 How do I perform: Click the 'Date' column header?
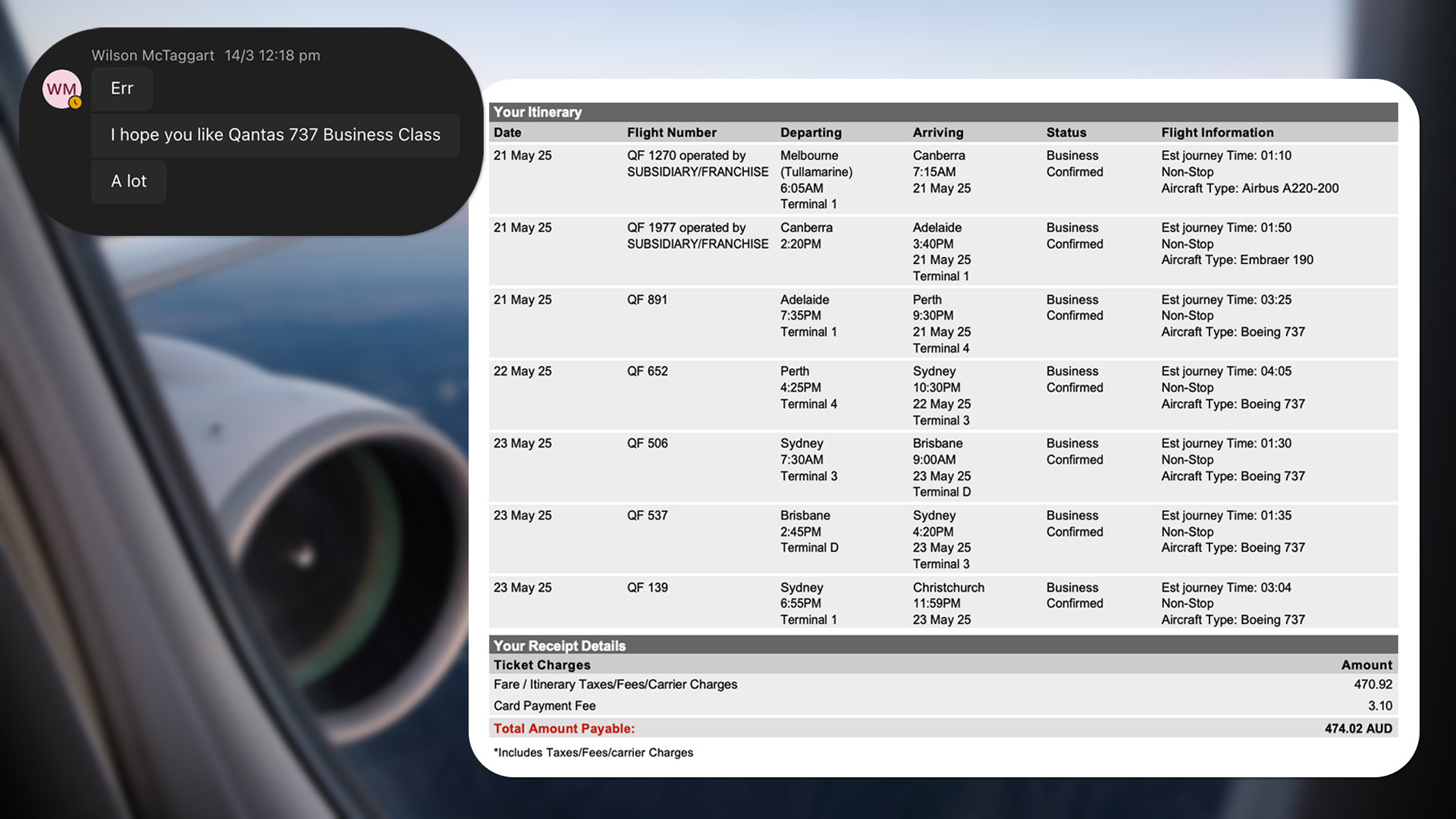[507, 133]
